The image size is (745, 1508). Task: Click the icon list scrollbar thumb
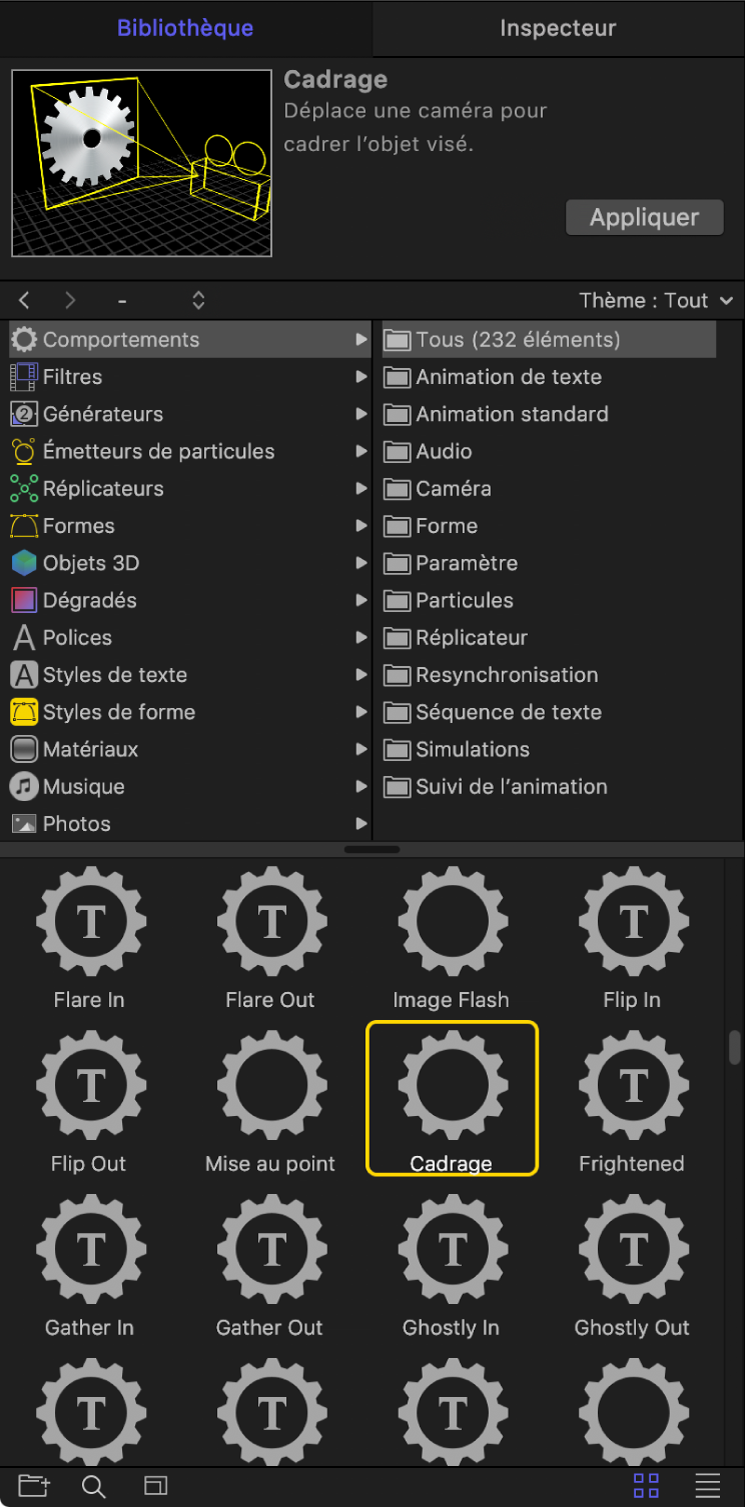735,1047
